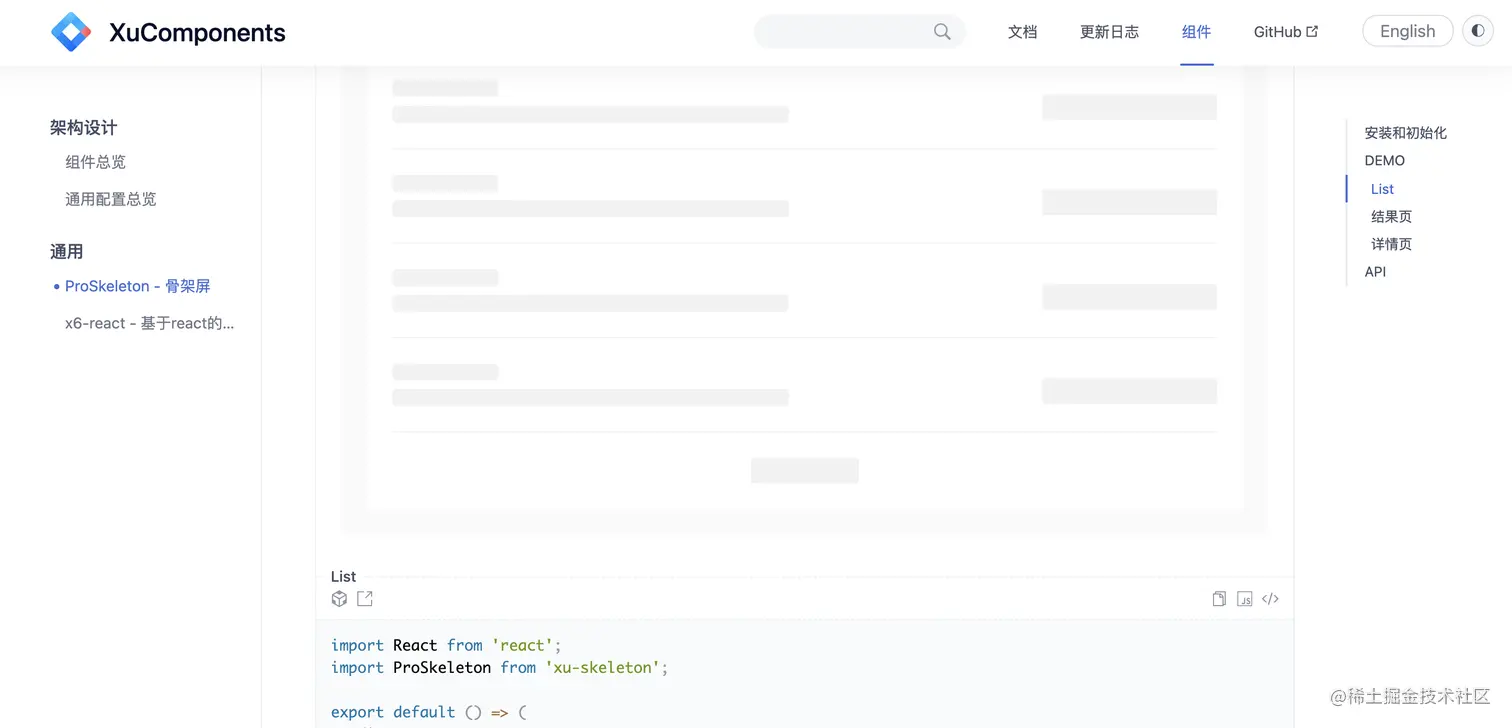1512x728 pixels.
Task: Jump to API anchor
Action: (x=1375, y=272)
